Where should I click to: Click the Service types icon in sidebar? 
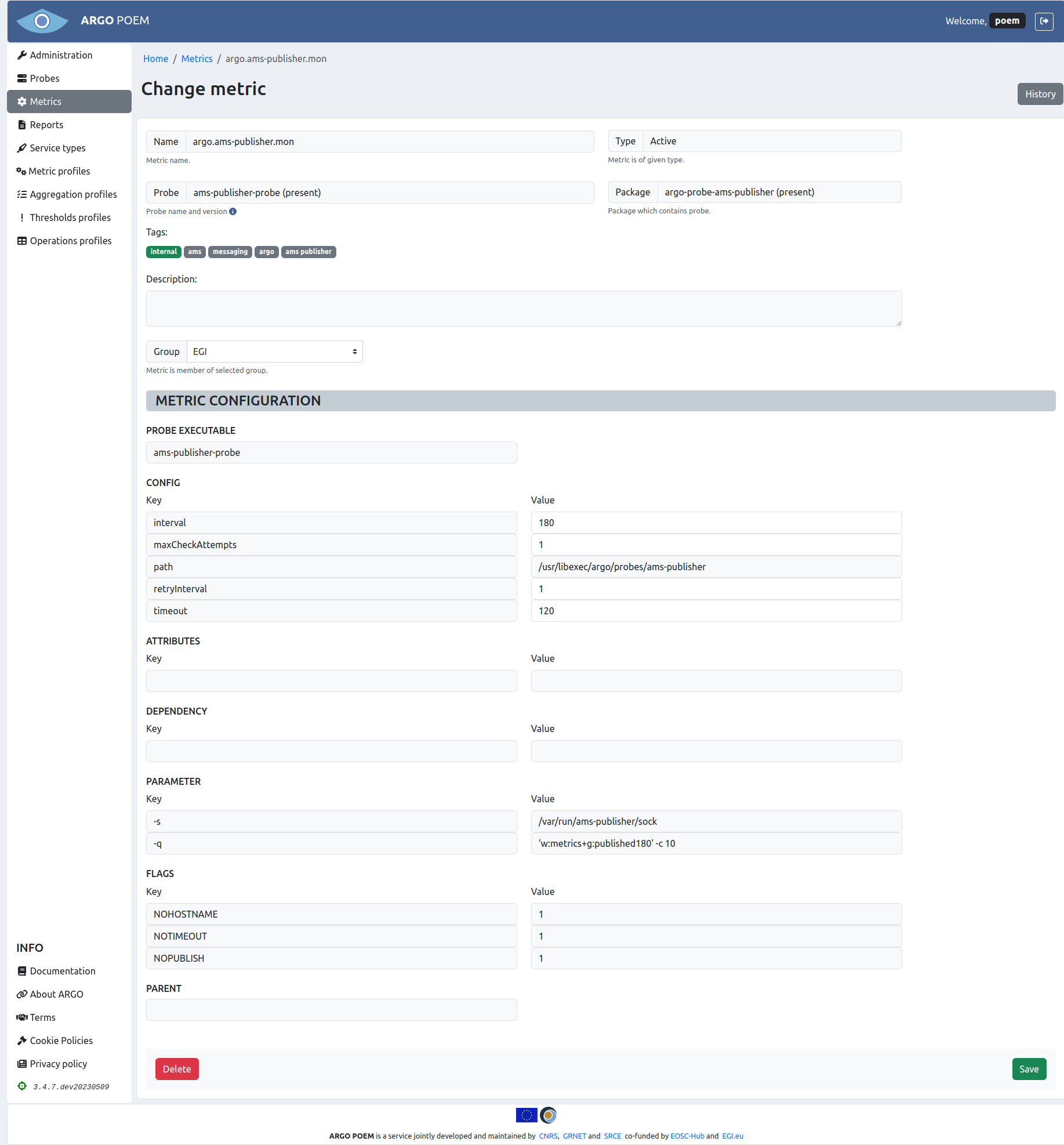(x=22, y=148)
